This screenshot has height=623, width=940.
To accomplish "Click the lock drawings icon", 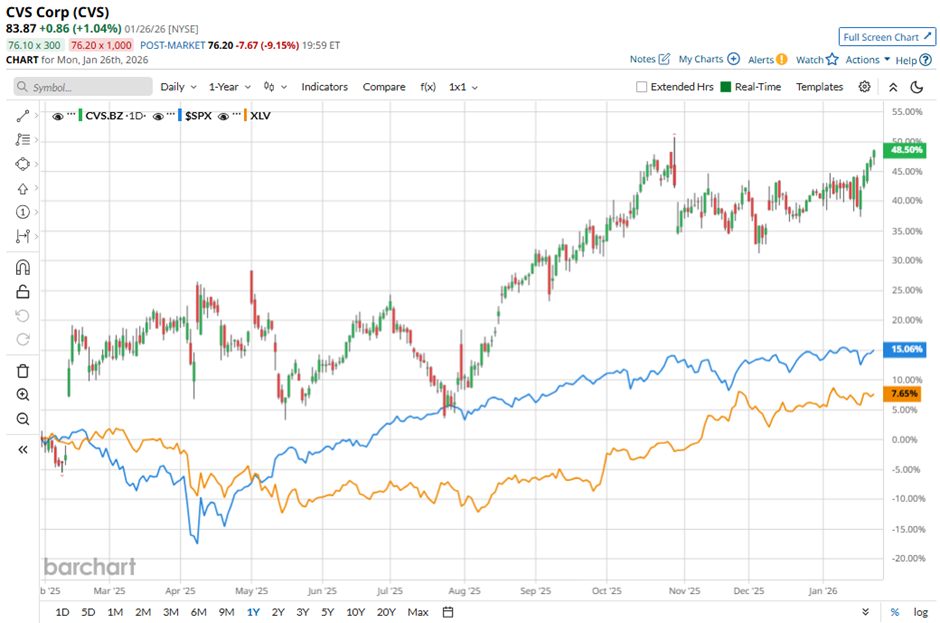I will tap(22, 292).
